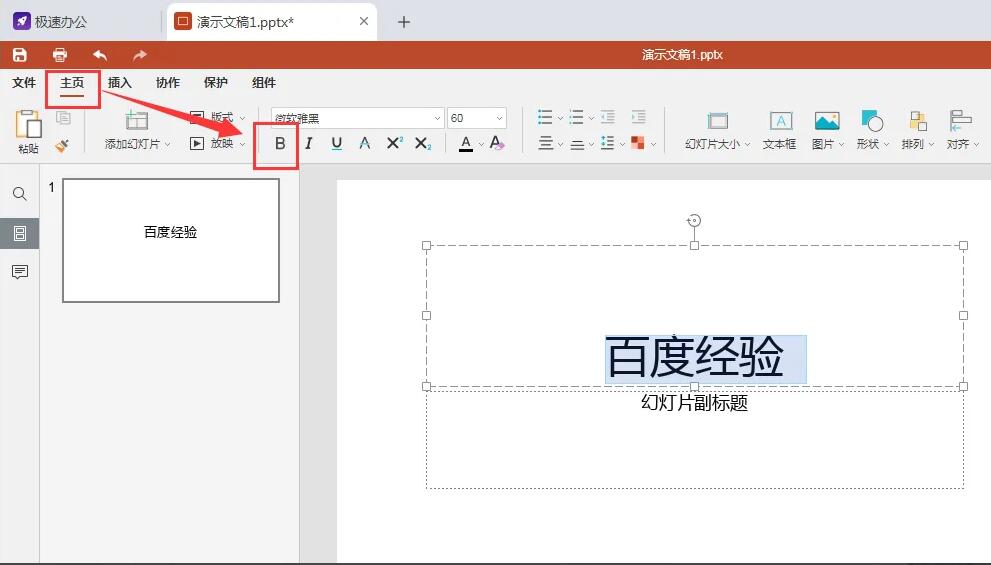Click the 图片 picture button
The height and width of the screenshot is (565, 991).
point(827,131)
